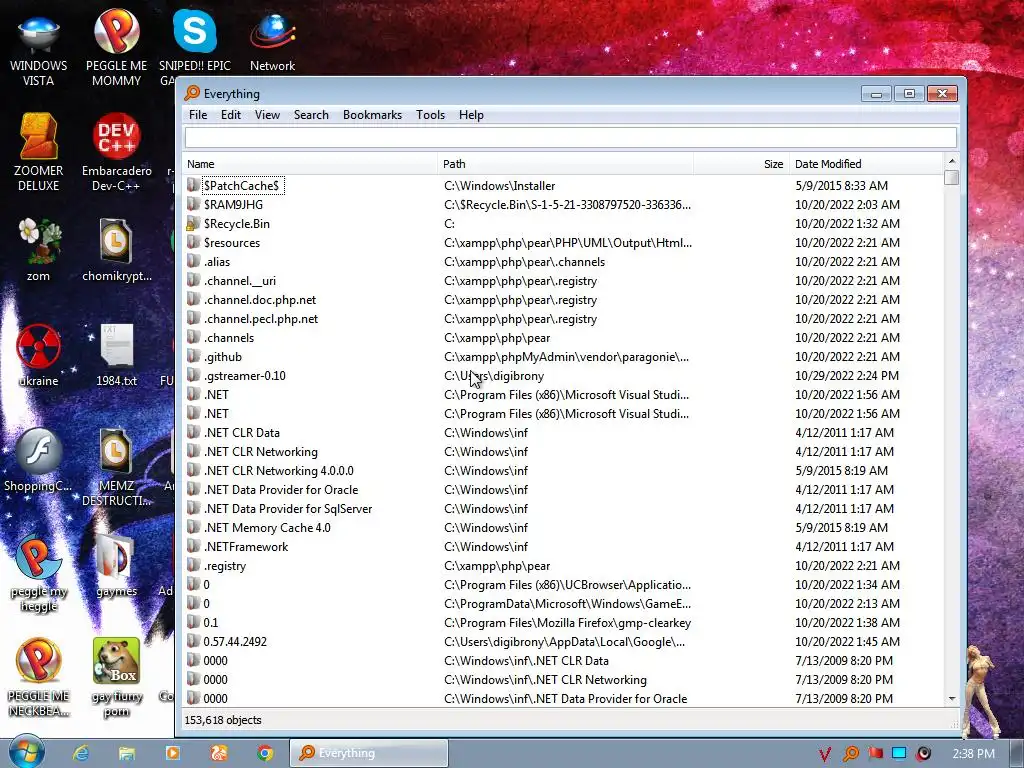The image size is (1024, 768).
Task: Open the Edit menu
Action: tap(231, 115)
